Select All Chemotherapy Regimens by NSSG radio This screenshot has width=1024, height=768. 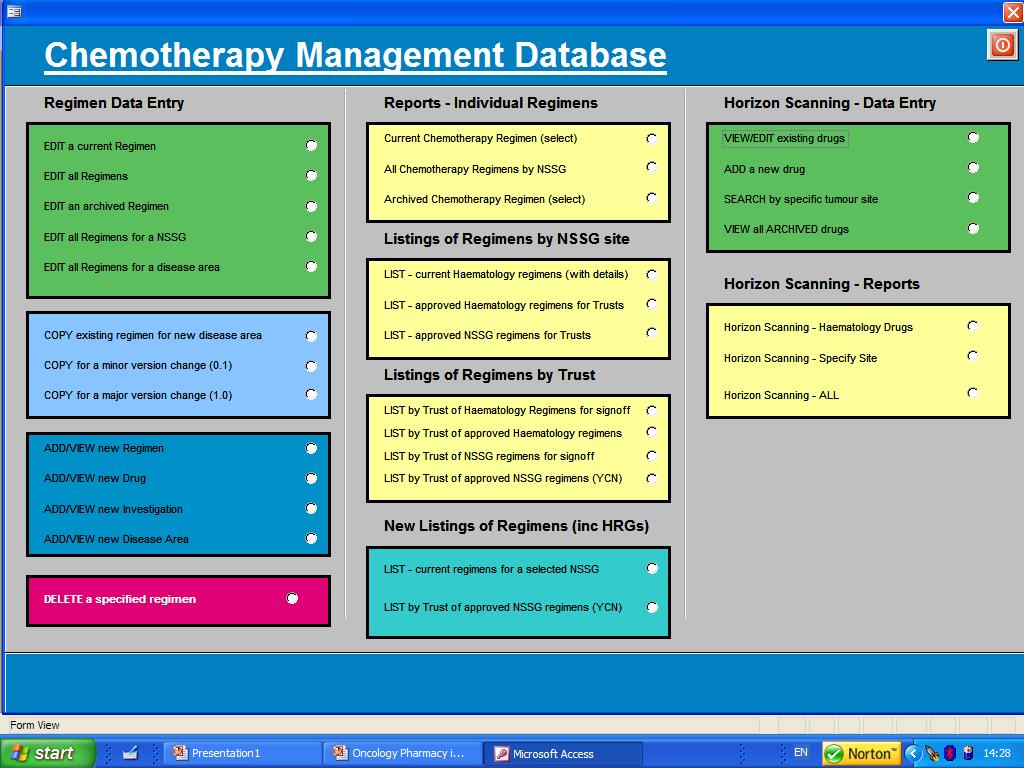pos(652,167)
